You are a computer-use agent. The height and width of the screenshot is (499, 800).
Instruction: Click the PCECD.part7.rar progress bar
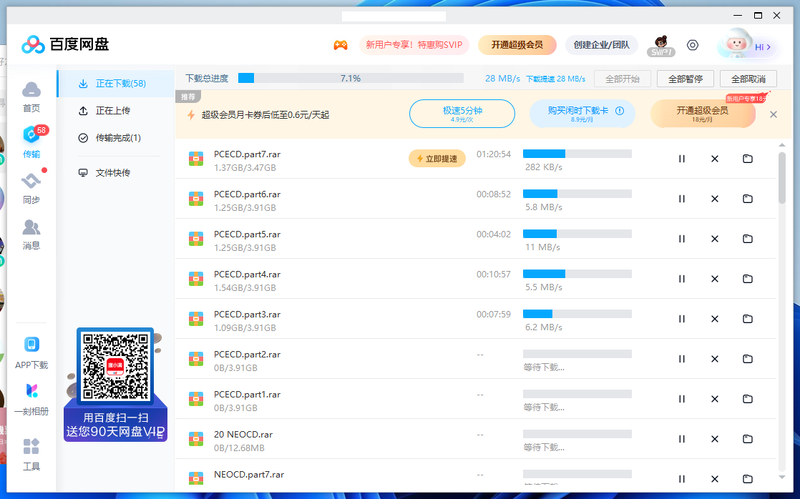(577, 154)
